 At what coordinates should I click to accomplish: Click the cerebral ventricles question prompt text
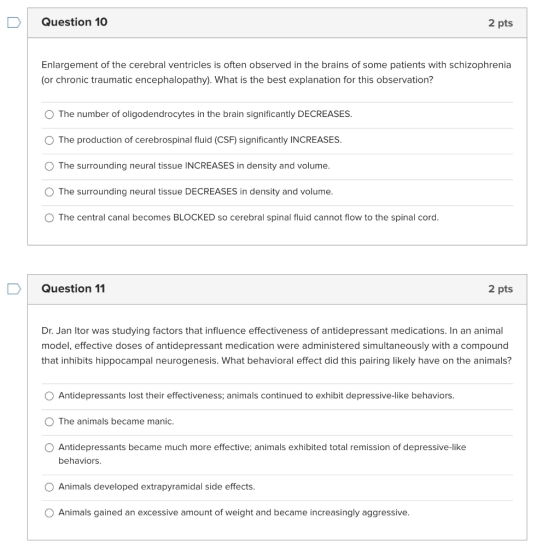tap(276, 72)
